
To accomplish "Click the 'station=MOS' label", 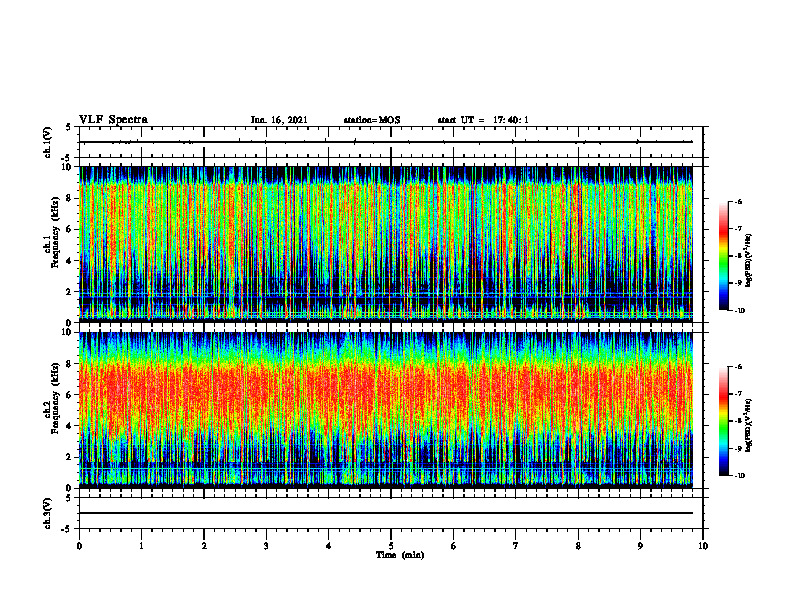I will coord(372,120).
